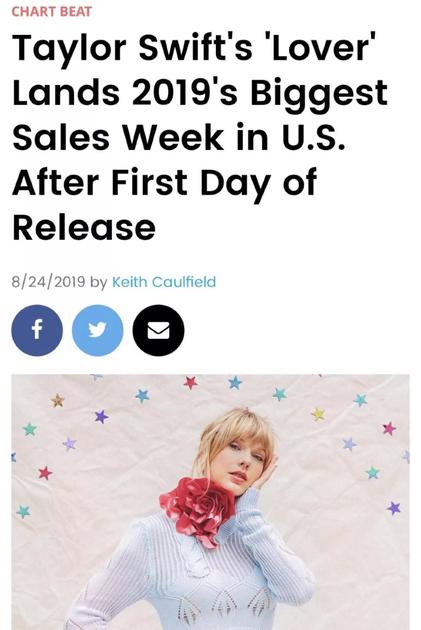Click the word 'Release' in the headline

(x=84, y=227)
